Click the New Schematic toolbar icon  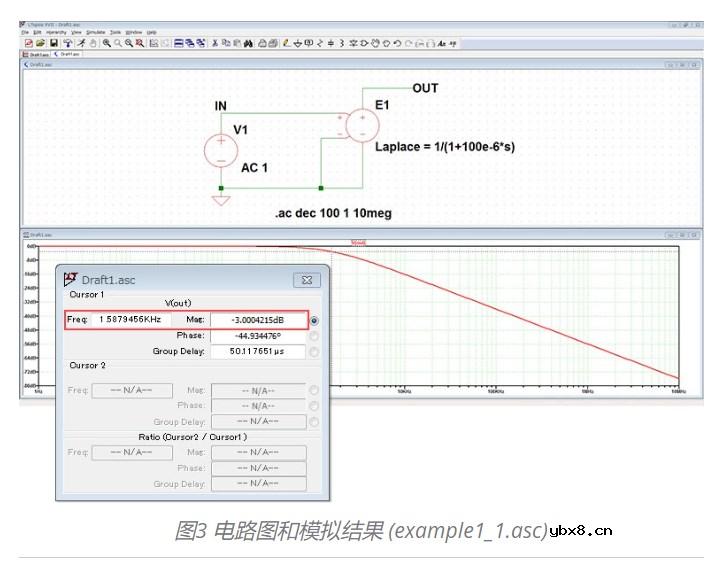(x=29, y=43)
